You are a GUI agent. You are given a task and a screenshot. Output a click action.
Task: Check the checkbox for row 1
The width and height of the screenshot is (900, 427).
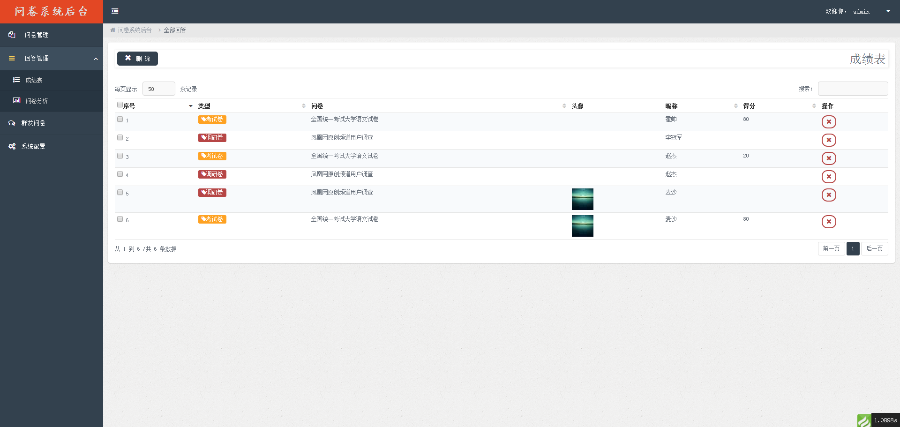(120, 119)
